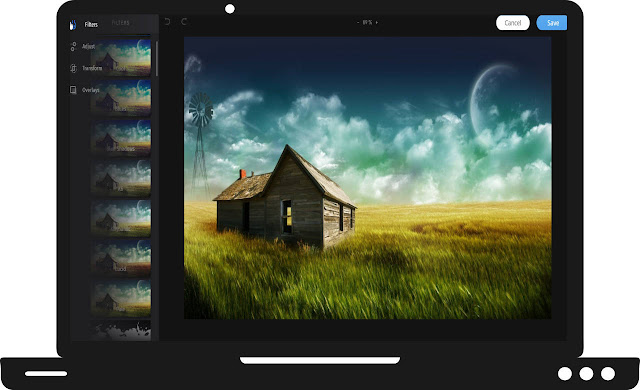Apply the black-and-white splatter filter thumbnail
The image size is (640, 390).
point(121,330)
